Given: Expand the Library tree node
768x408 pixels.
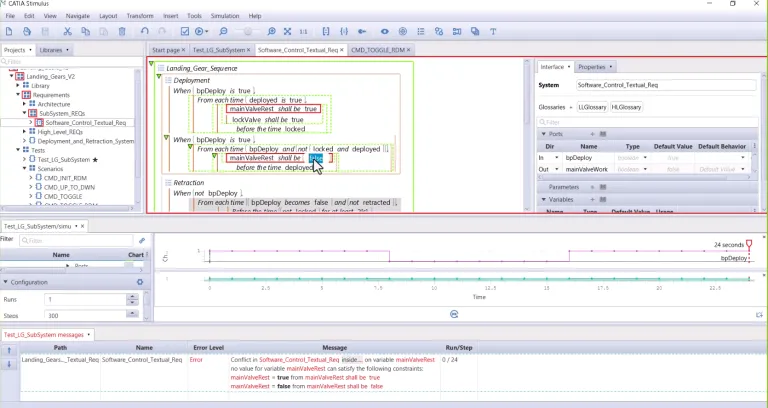Looking at the screenshot, I should 18,86.
